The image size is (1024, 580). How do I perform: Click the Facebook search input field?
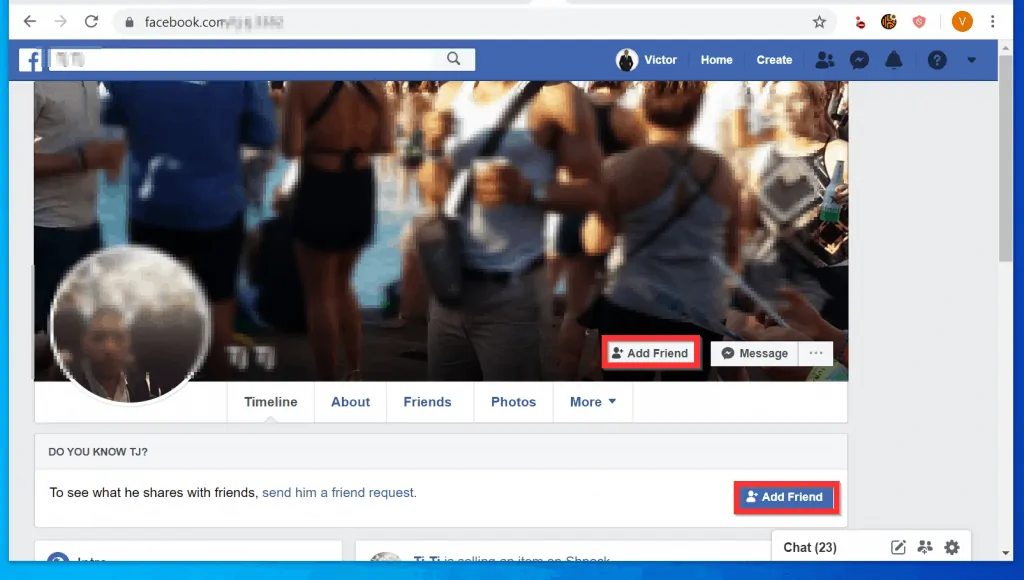pyautogui.click(x=260, y=60)
